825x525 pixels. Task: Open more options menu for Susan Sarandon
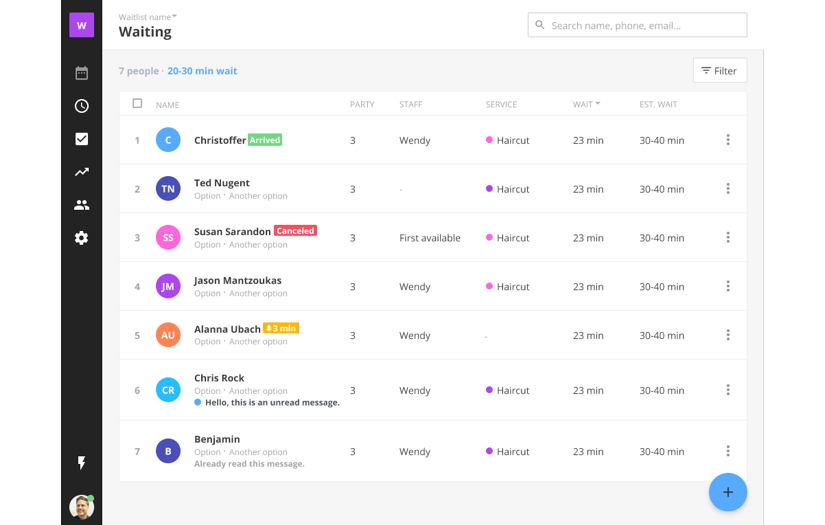tap(728, 238)
